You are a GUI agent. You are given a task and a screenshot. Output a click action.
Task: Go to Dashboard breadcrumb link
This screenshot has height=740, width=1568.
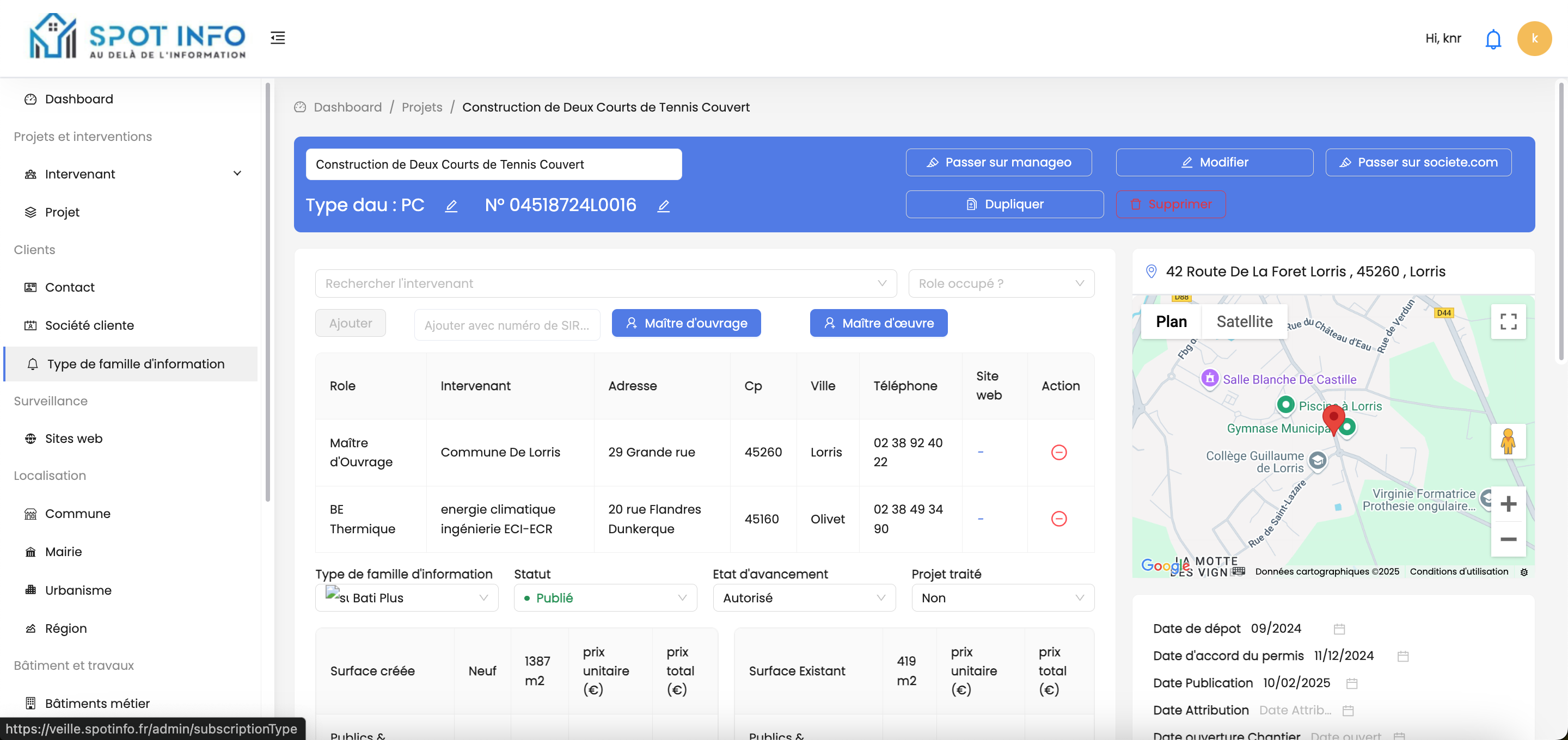coord(347,107)
